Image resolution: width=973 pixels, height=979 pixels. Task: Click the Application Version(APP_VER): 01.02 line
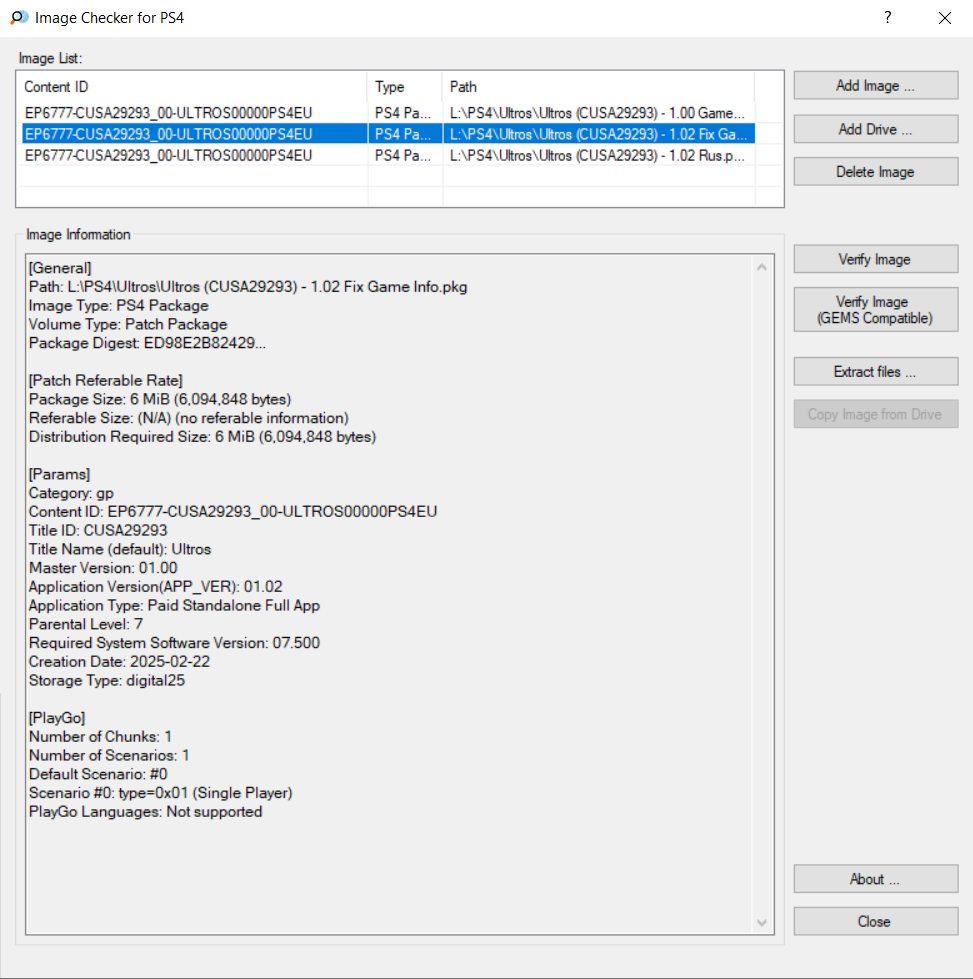click(x=156, y=587)
